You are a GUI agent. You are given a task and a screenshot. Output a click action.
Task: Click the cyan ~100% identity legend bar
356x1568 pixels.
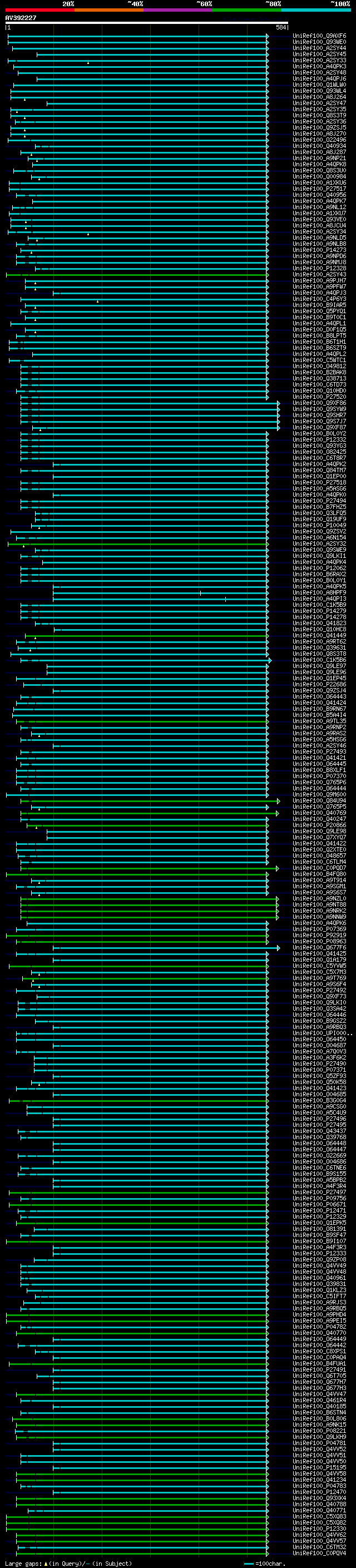(316, 10)
